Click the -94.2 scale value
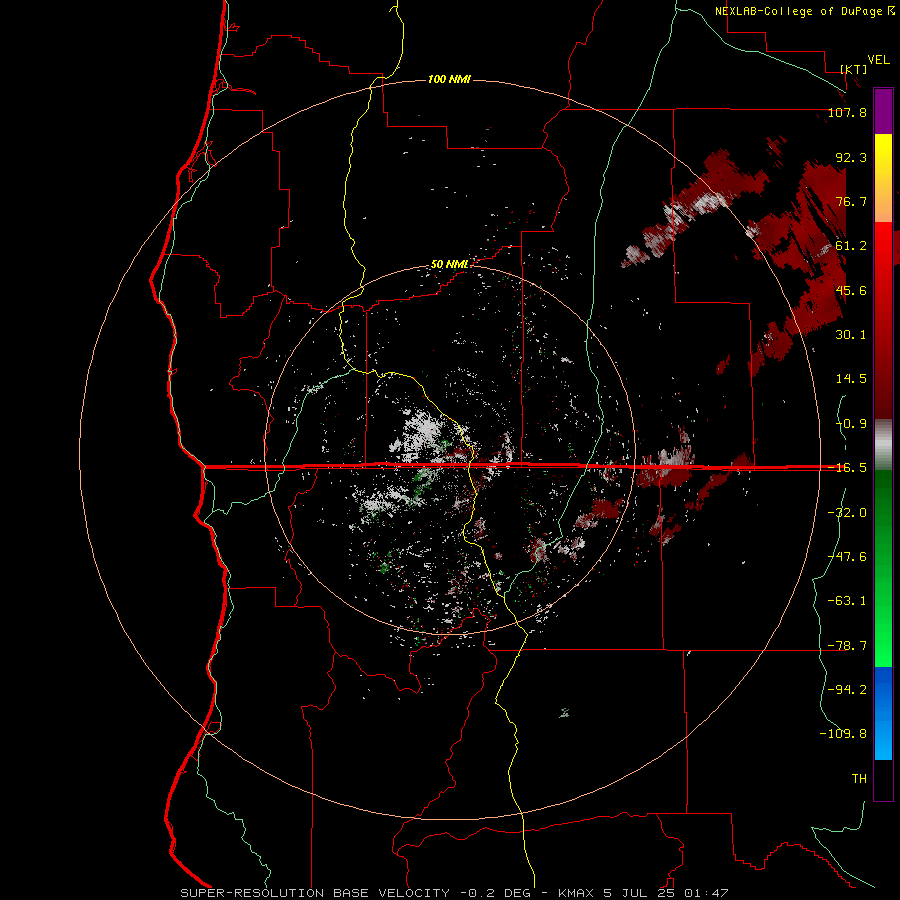Image resolution: width=900 pixels, height=900 pixels. 847,689
